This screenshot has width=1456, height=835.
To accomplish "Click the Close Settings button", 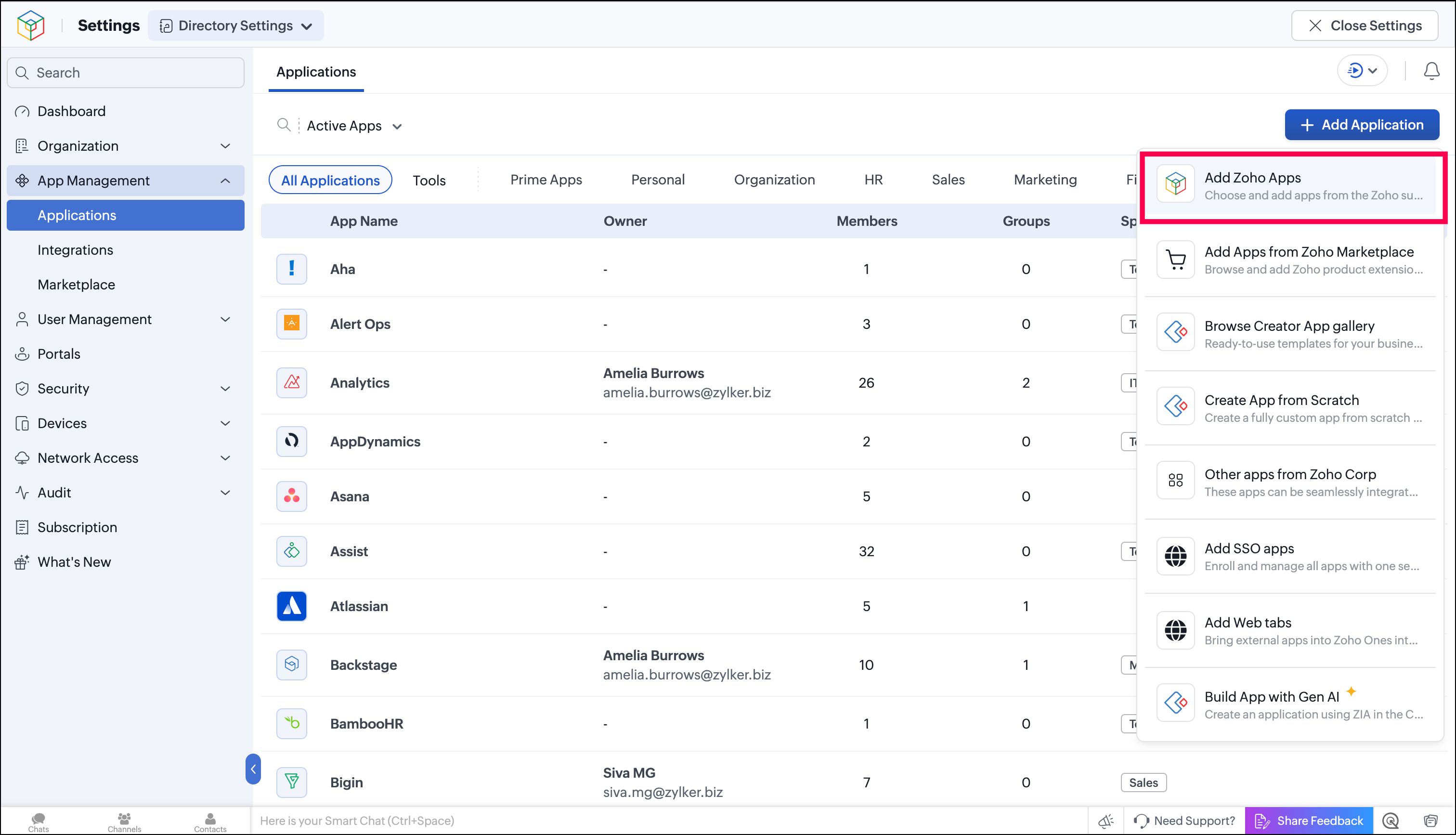I will coord(1365,25).
